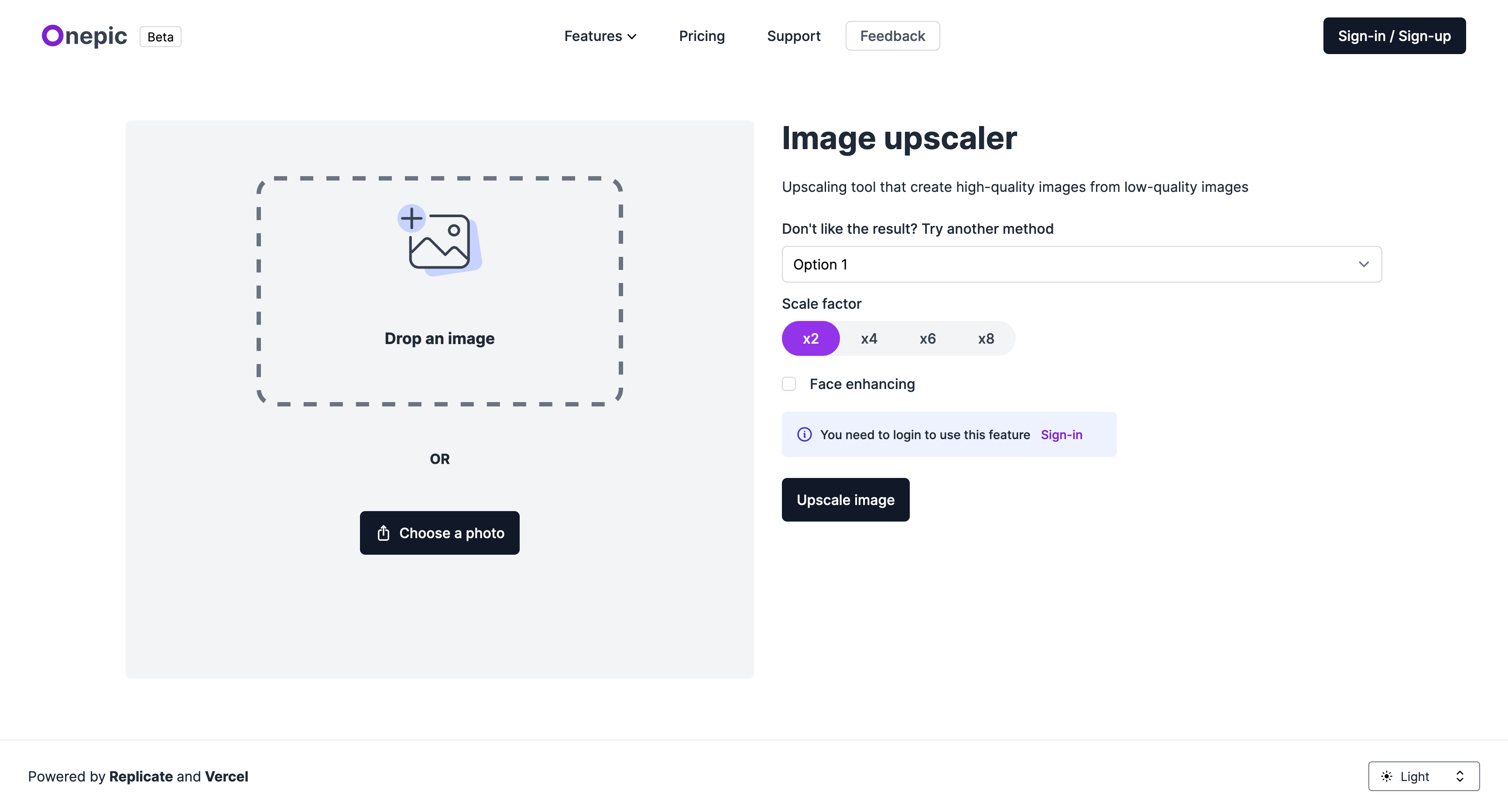Open the Support page
The height and width of the screenshot is (812, 1508).
click(793, 36)
